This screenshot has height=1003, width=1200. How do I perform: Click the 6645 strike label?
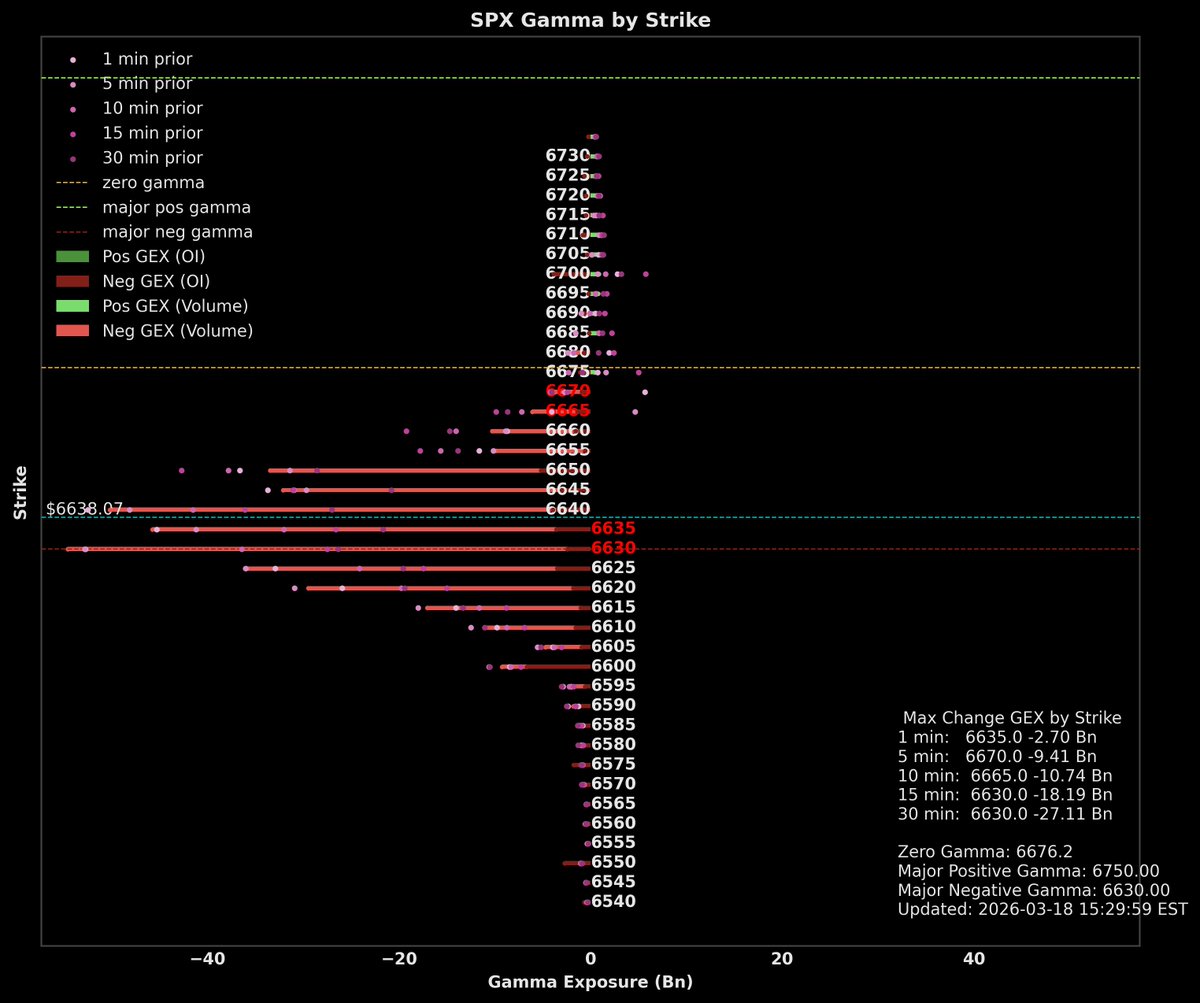[568, 489]
